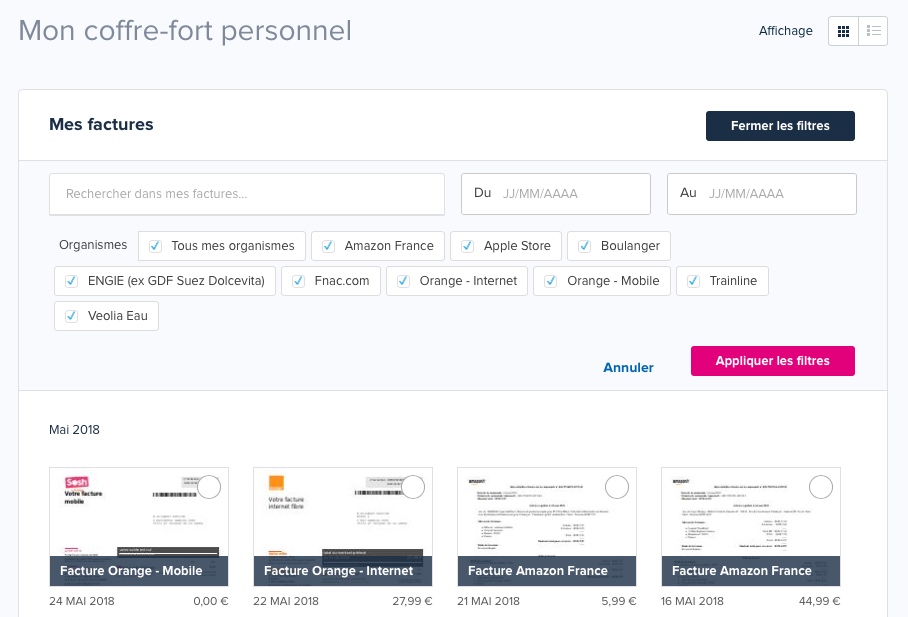Cancel filters via Annuler link
This screenshot has height=617, width=908.
click(x=628, y=368)
